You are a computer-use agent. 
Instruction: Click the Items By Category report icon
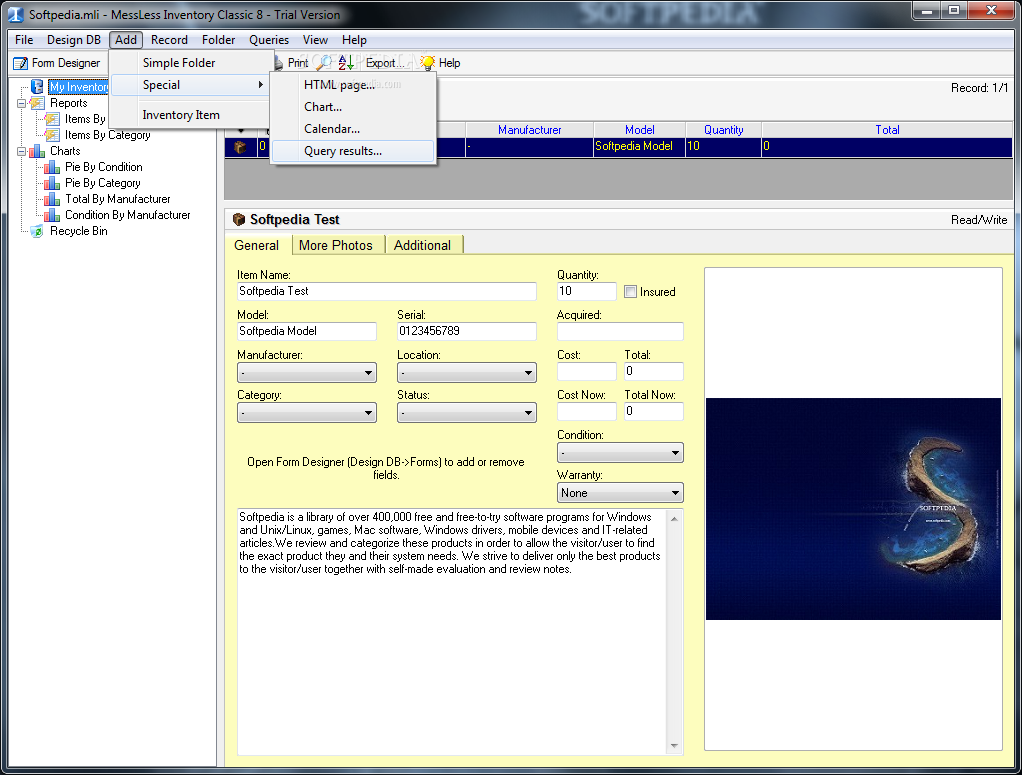click(x=52, y=135)
